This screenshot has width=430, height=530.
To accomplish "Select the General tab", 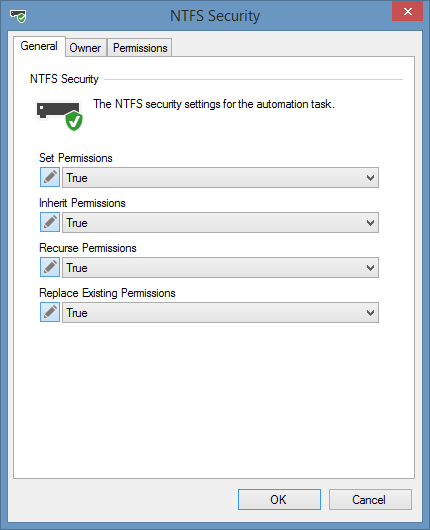I will [39, 46].
